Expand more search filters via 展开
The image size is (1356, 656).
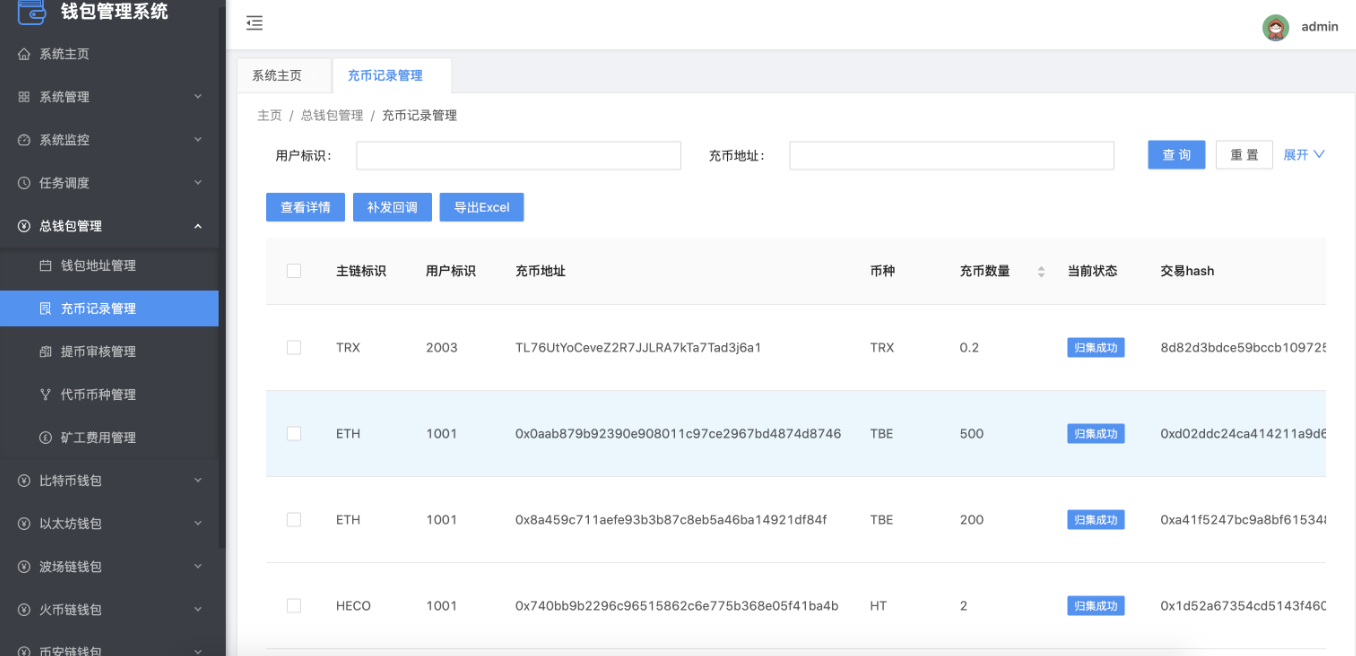[1304, 155]
